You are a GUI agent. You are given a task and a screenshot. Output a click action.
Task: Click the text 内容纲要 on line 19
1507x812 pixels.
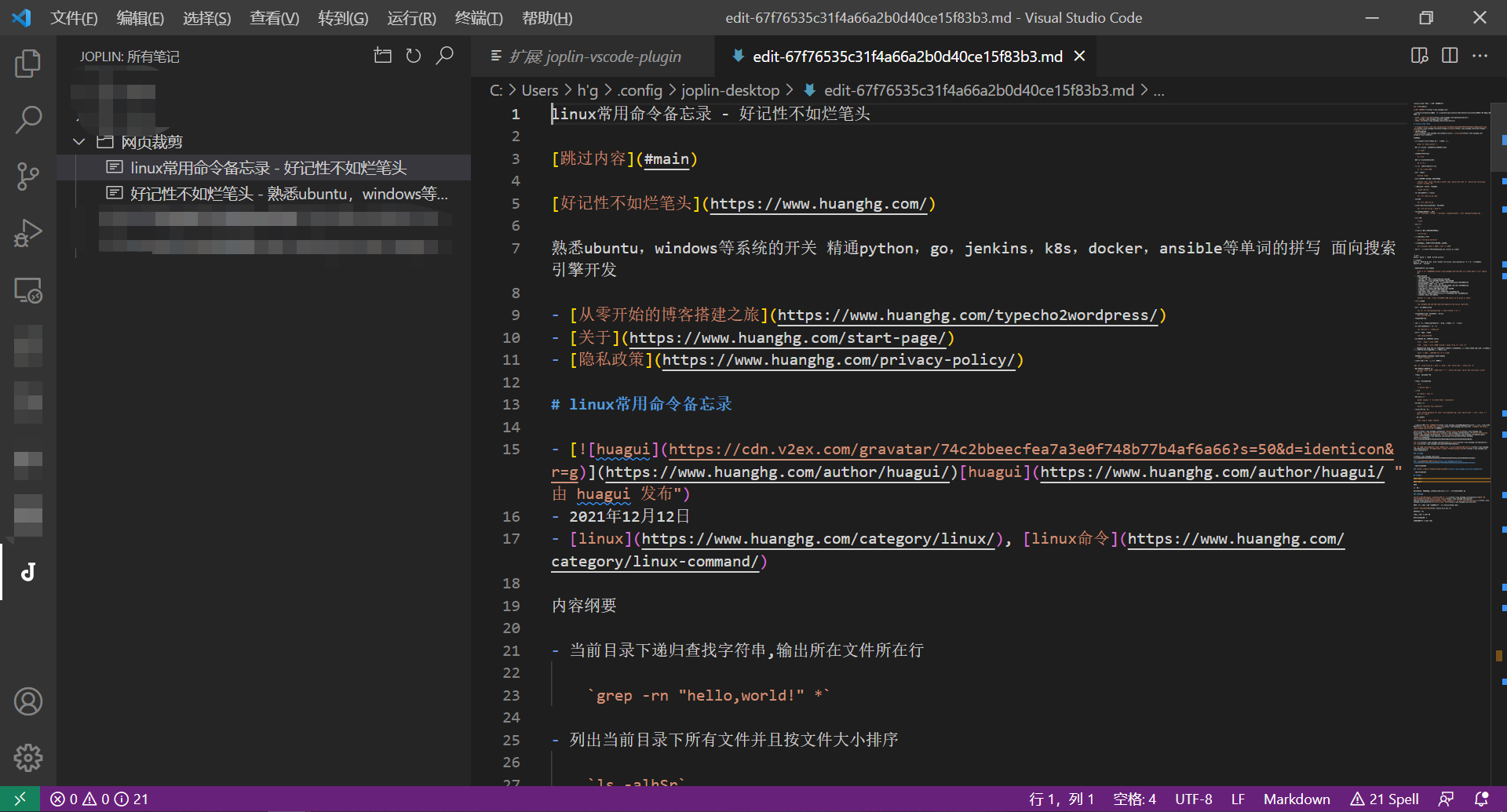[x=584, y=606]
